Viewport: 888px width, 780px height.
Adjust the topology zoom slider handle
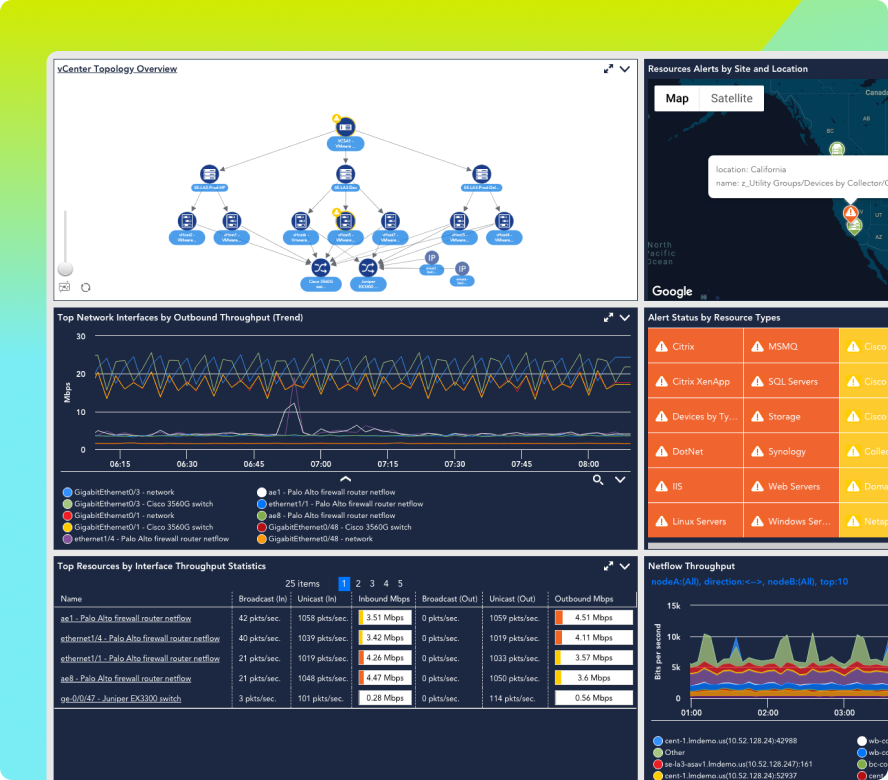click(x=65, y=268)
